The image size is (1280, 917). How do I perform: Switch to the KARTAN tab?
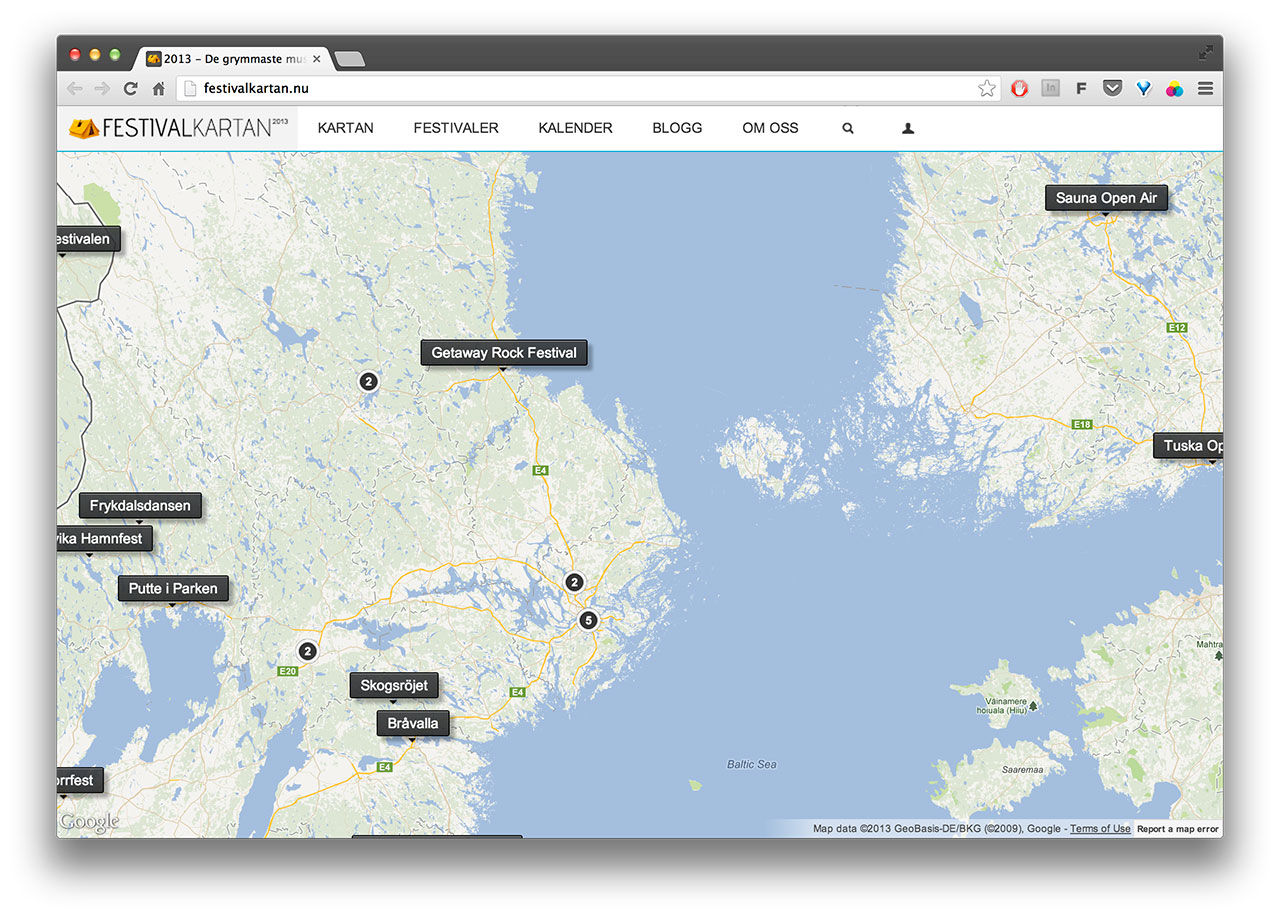pyautogui.click(x=345, y=128)
